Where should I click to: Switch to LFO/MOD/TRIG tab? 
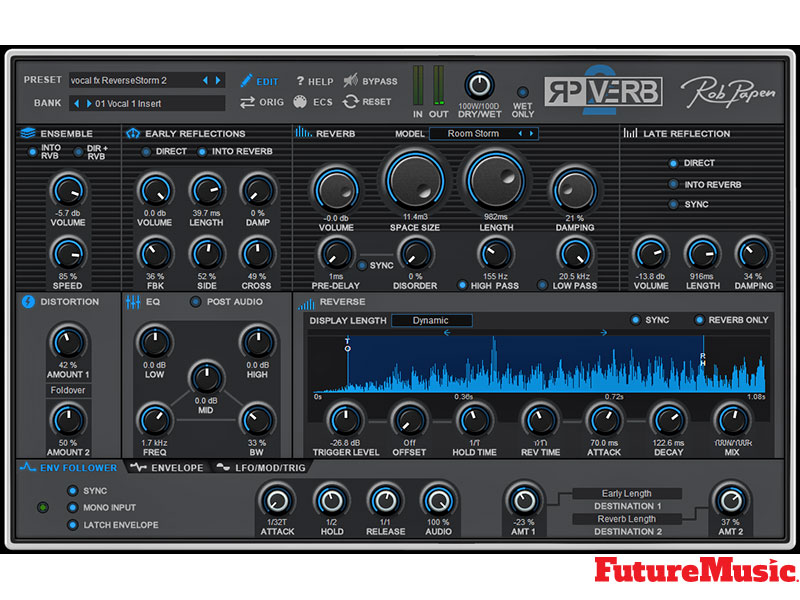tap(261, 468)
